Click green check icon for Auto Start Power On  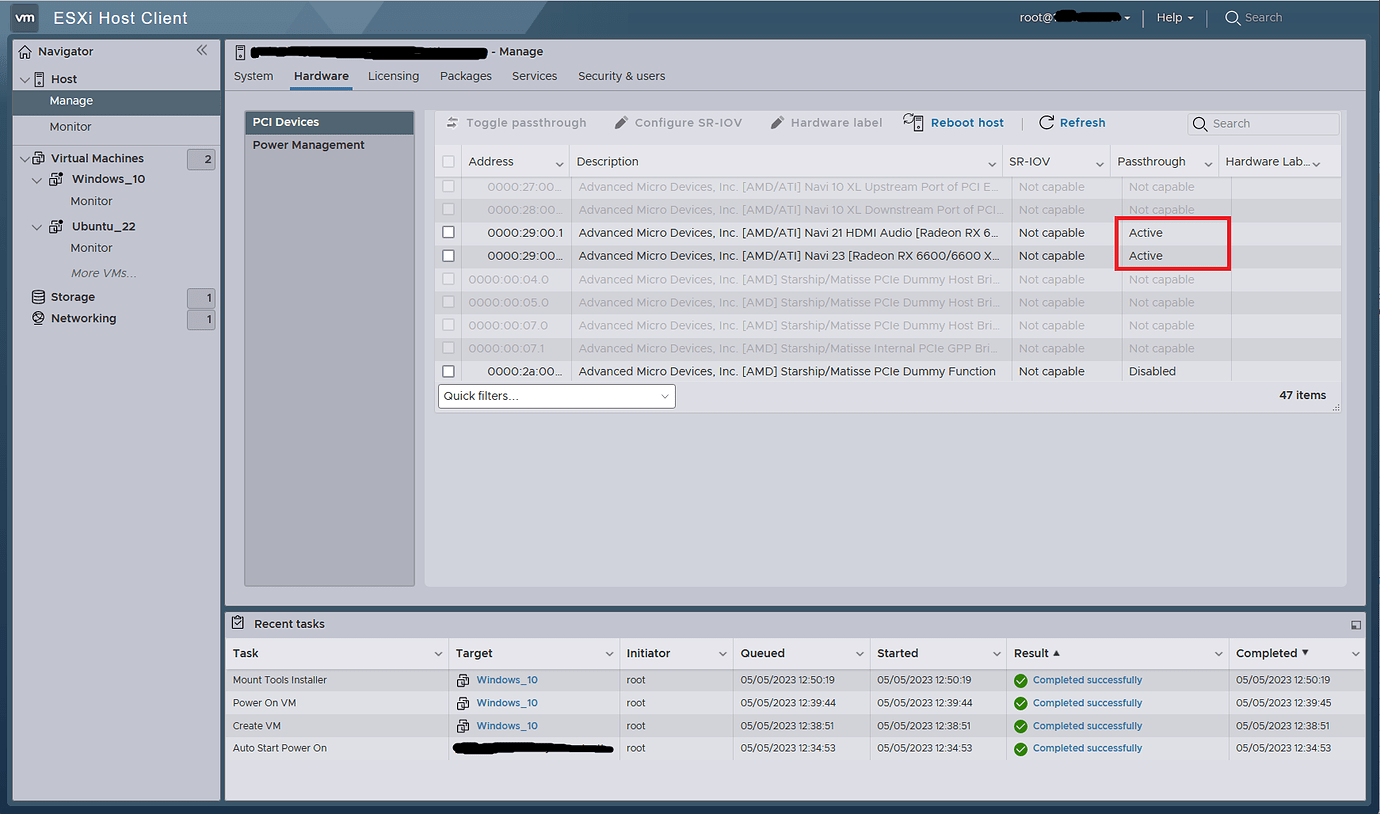pyautogui.click(x=1021, y=749)
